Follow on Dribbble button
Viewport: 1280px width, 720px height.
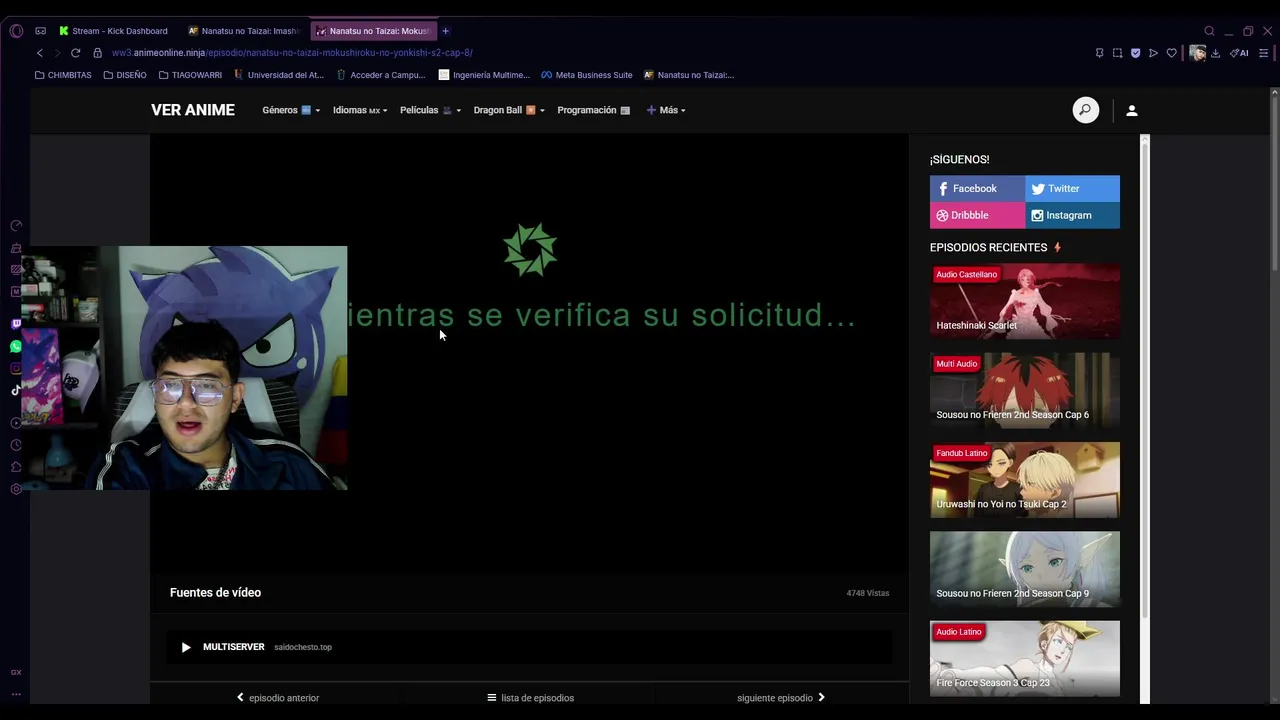coord(977,215)
